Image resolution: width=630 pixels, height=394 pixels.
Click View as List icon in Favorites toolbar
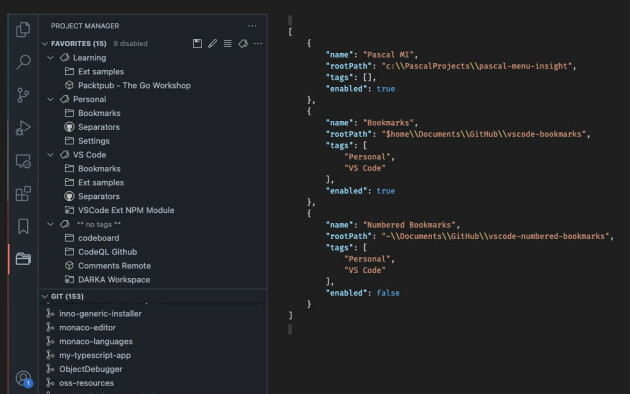coord(227,43)
